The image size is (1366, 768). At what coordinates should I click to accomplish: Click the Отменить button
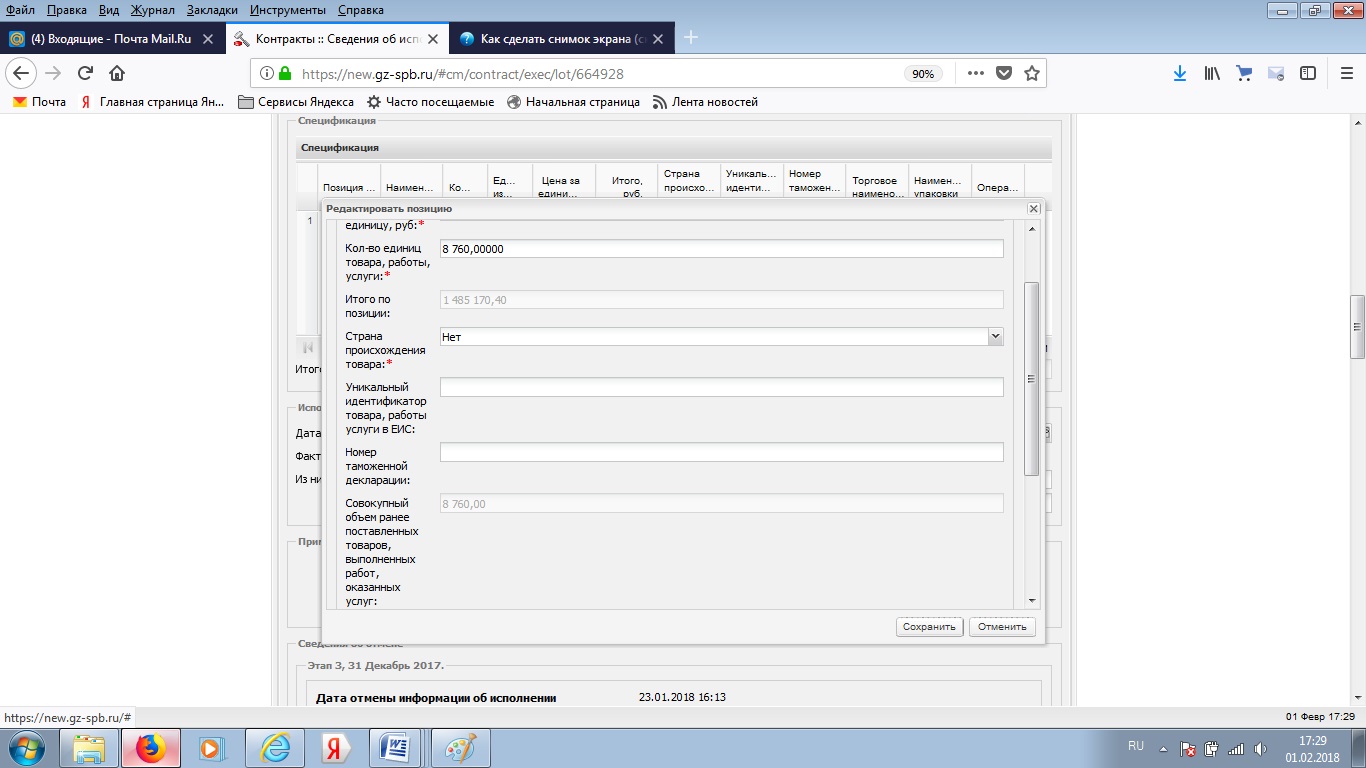click(x=1002, y=627)
